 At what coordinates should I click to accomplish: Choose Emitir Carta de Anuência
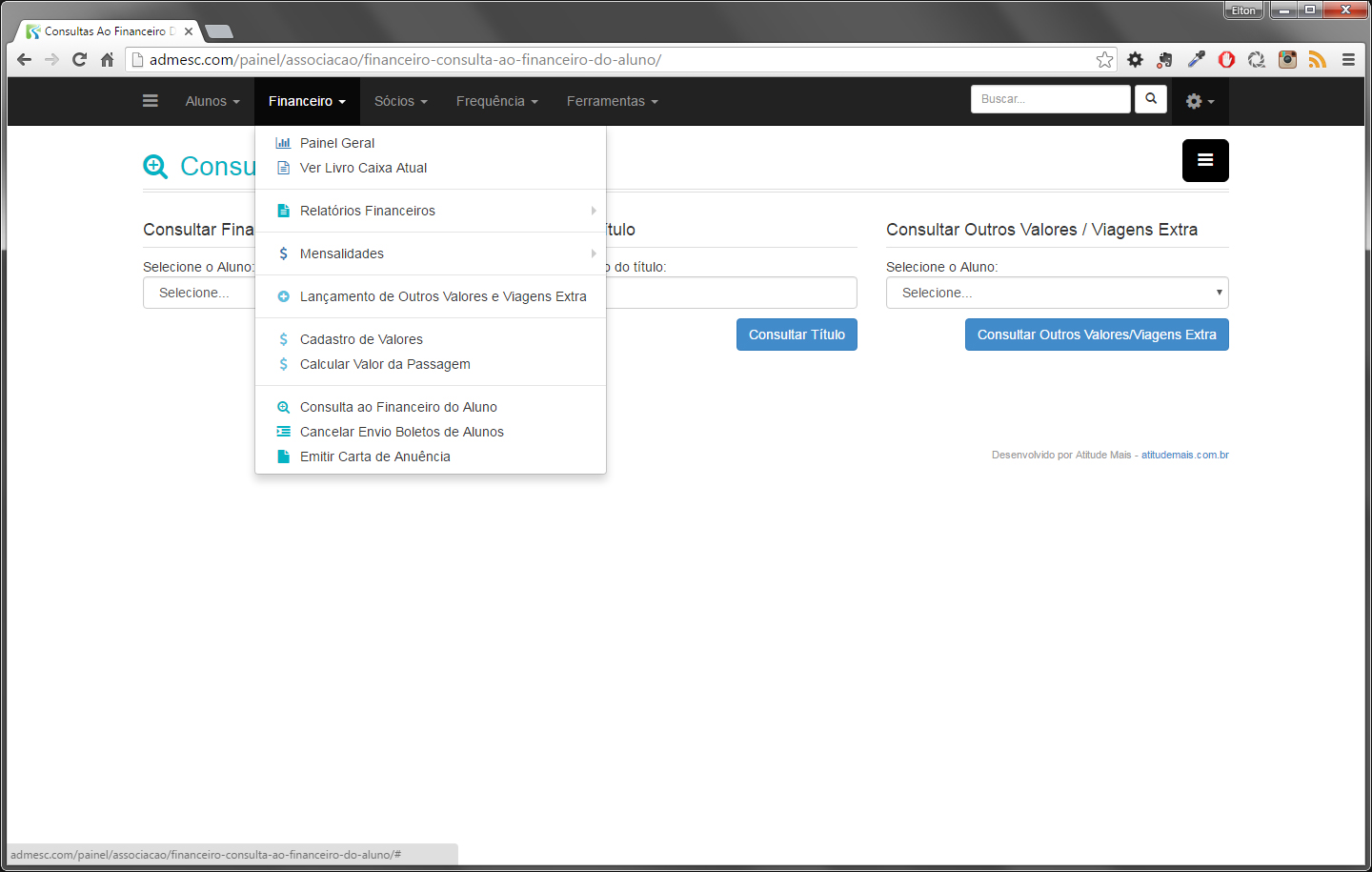click(x=374, y=456)
